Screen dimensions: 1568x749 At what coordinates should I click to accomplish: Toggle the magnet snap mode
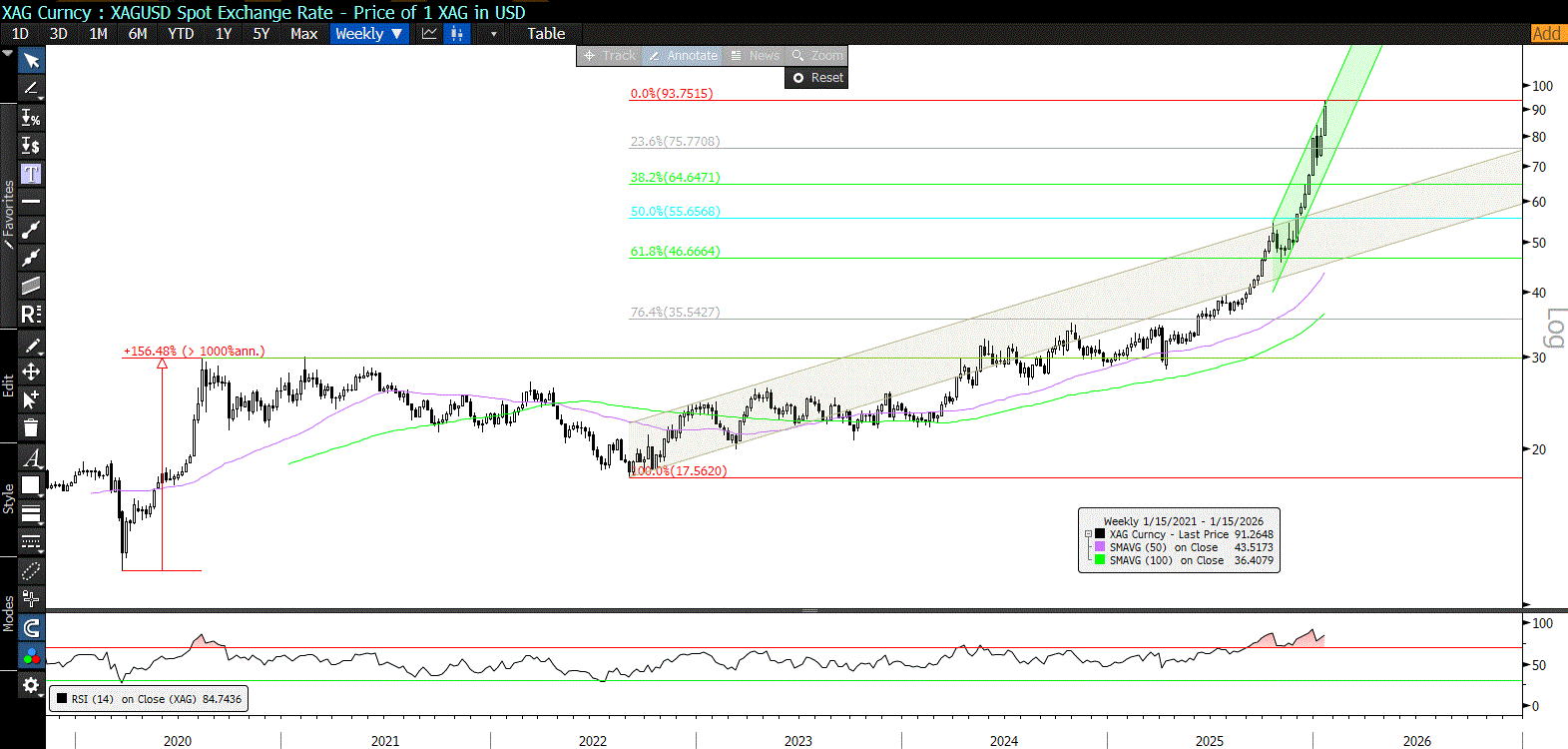(x=31, y=628)
